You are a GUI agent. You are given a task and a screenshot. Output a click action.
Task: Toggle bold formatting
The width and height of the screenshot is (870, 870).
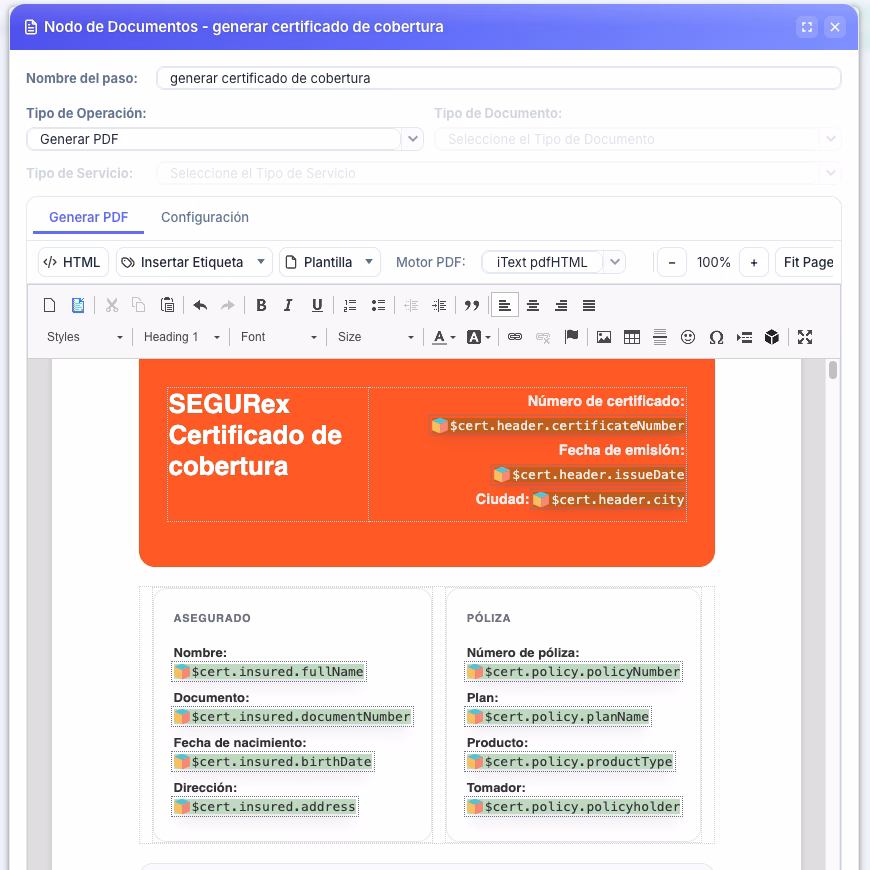pos(261,305)
